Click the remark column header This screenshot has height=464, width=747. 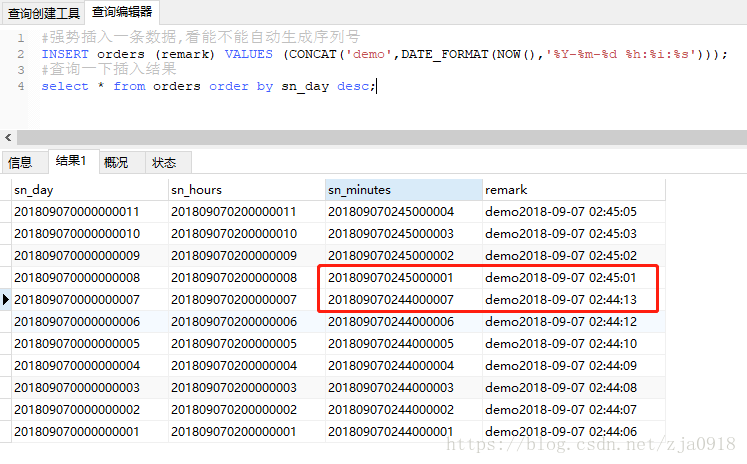pyautogui.click(x=574, y=190)
